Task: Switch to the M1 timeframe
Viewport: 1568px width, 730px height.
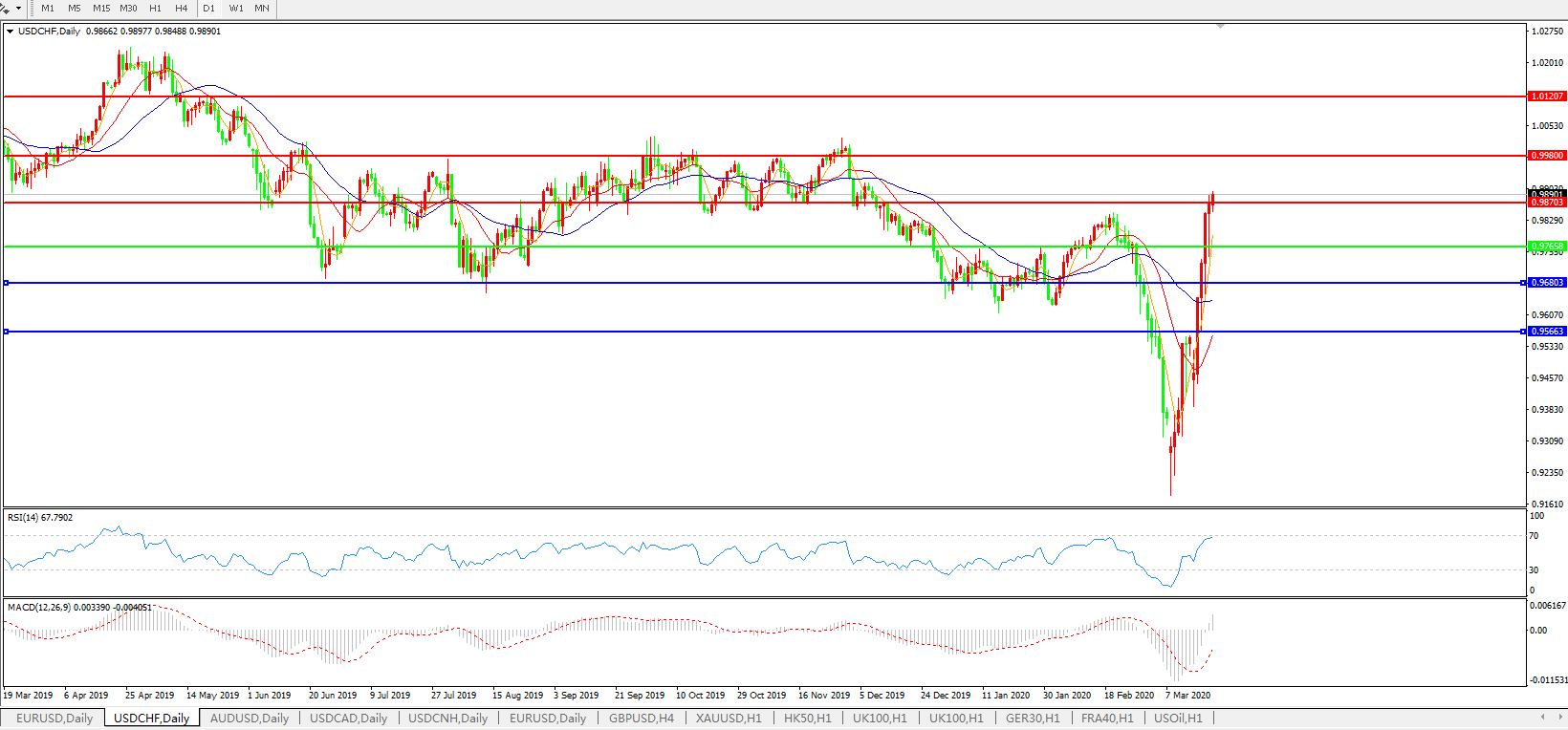Action: click(x=48, y=9)
